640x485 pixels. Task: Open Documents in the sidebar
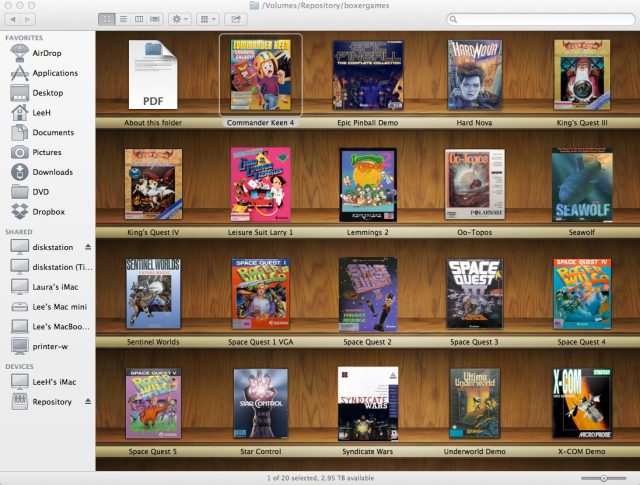(42, 132)
